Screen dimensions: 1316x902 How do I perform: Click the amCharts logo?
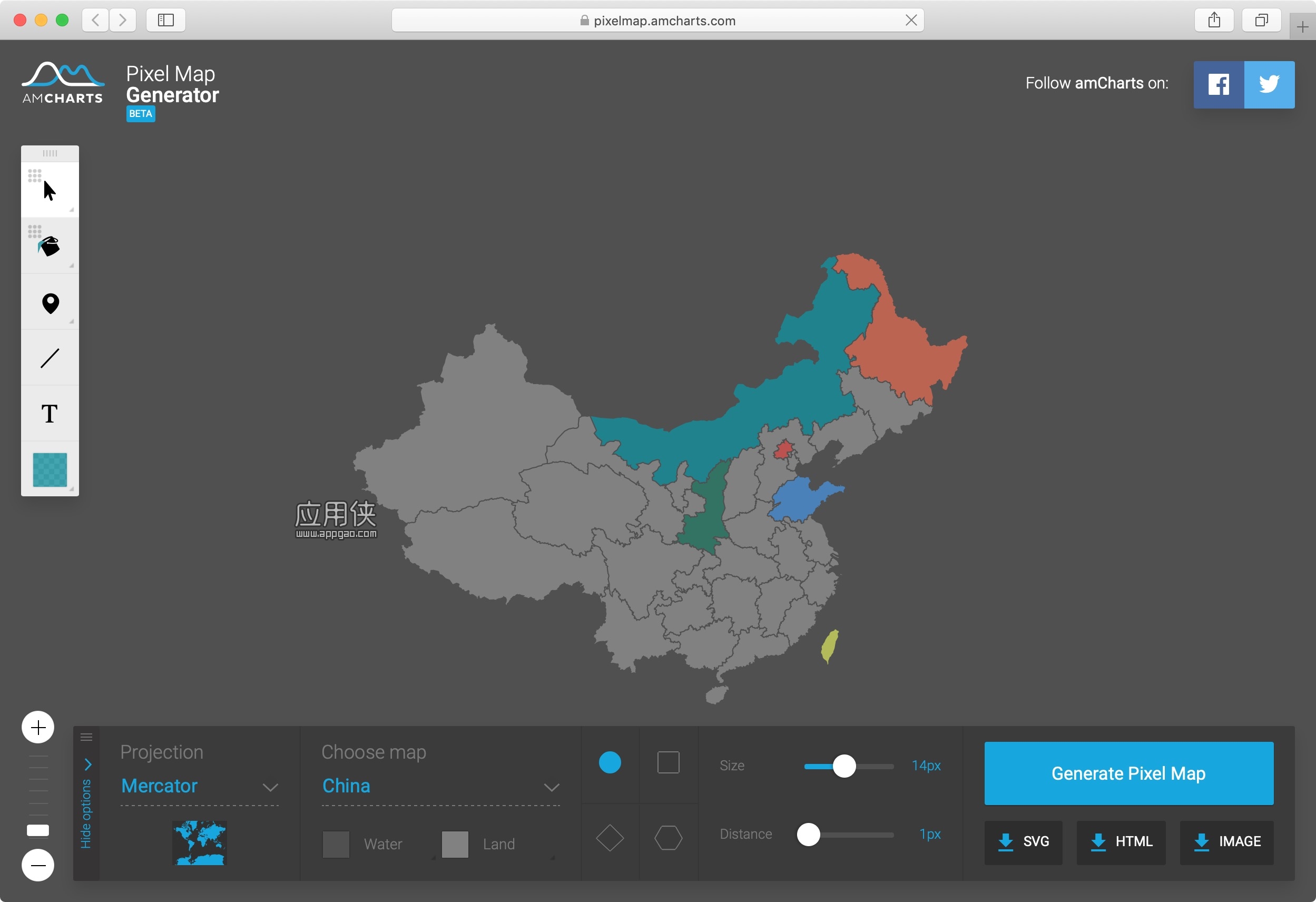[63, 83]
